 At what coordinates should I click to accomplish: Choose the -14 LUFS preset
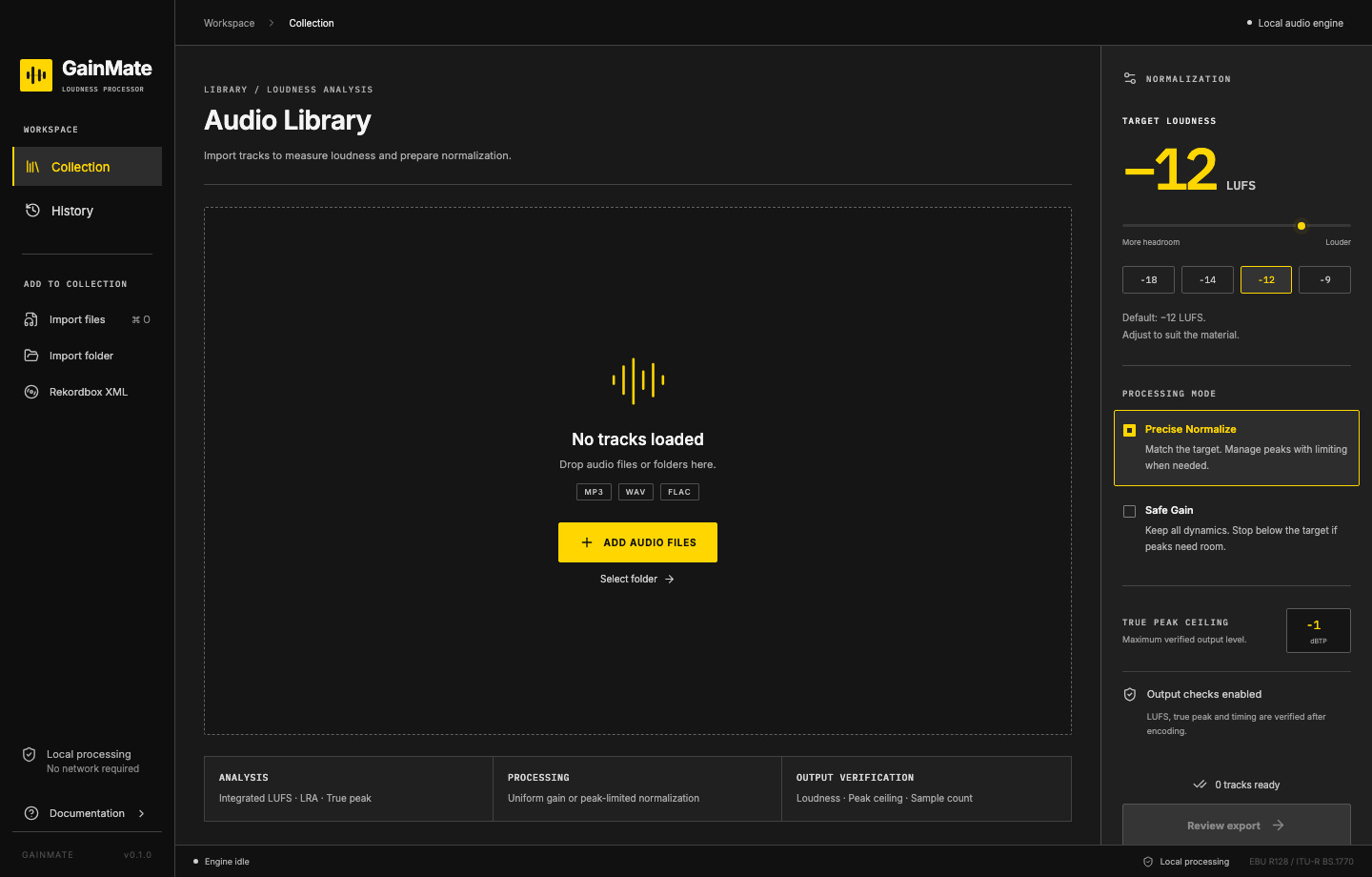click(x=1207, y=280)
